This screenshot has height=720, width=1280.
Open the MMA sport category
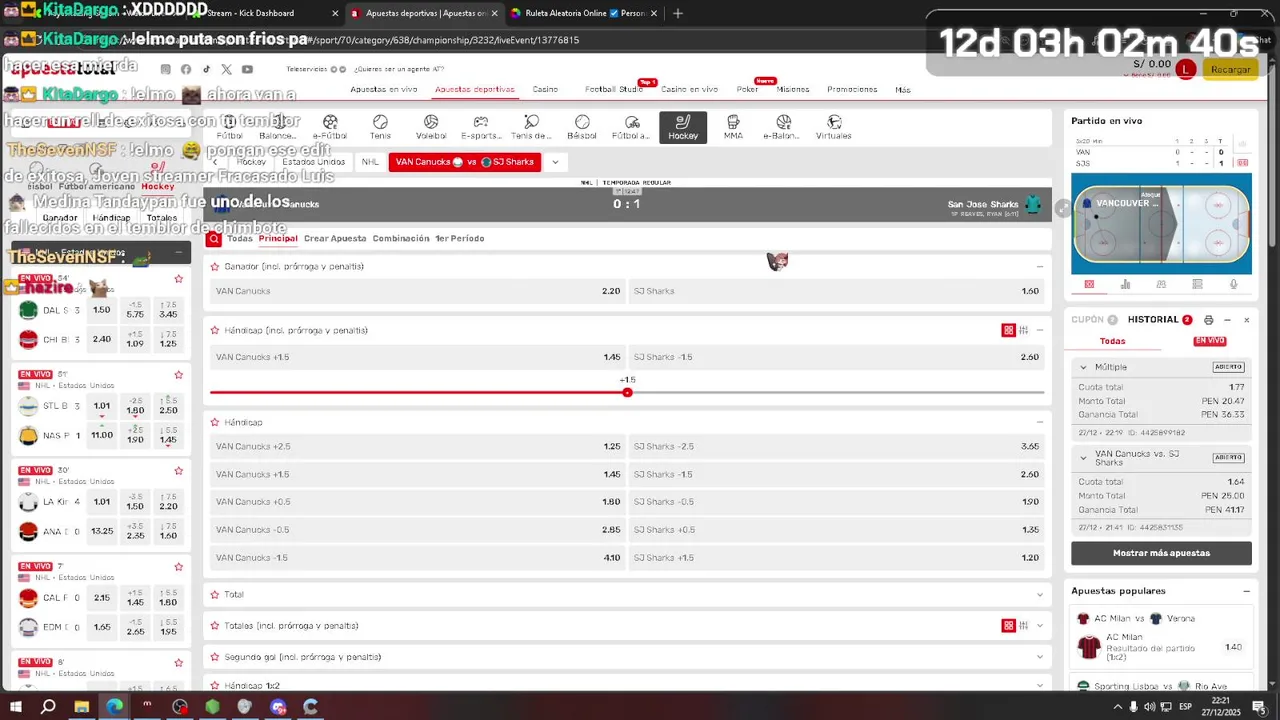(x=733, y=127)
